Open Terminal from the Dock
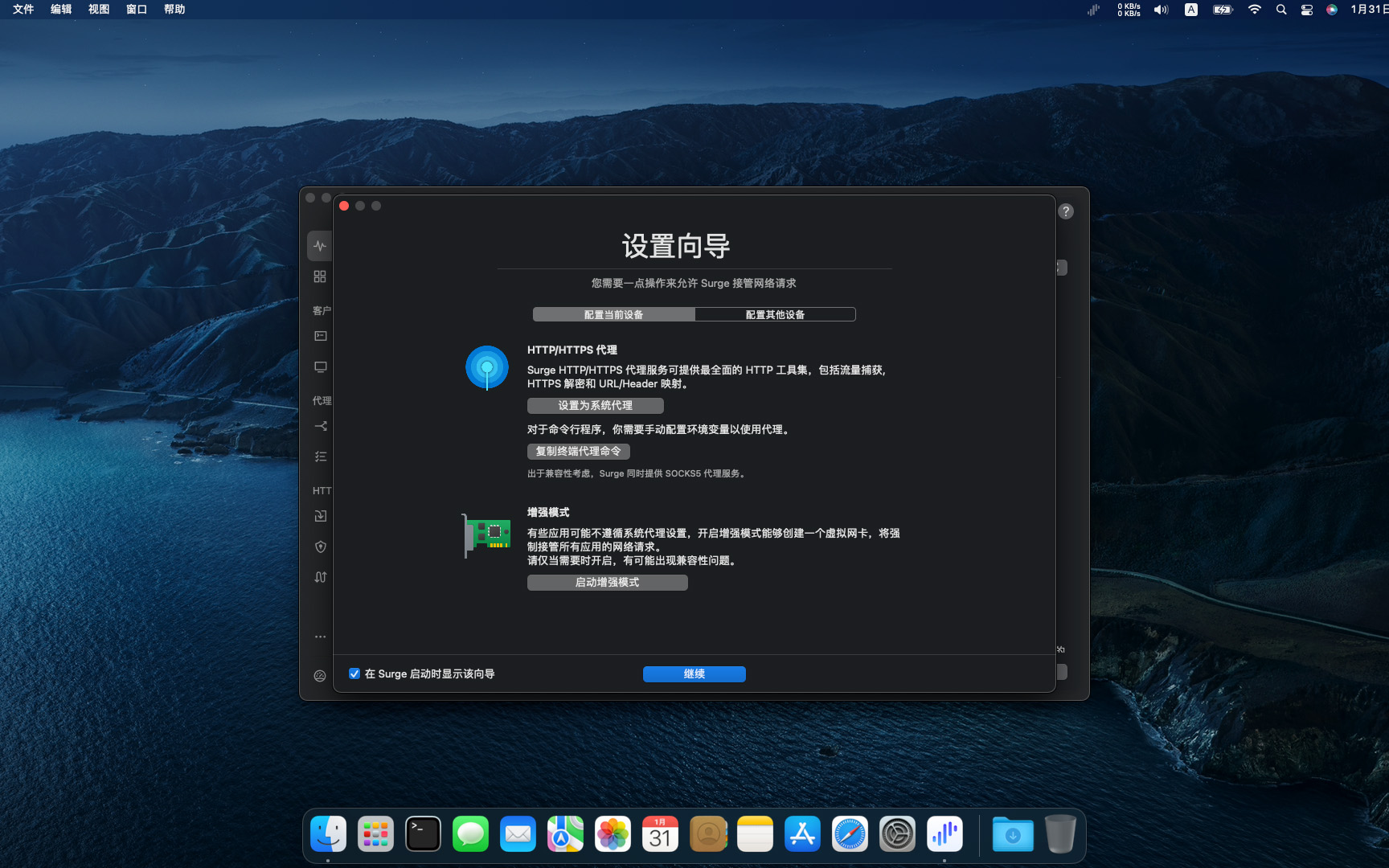The height and width of the screenshot is (868, 1389). tap(423, 834)
